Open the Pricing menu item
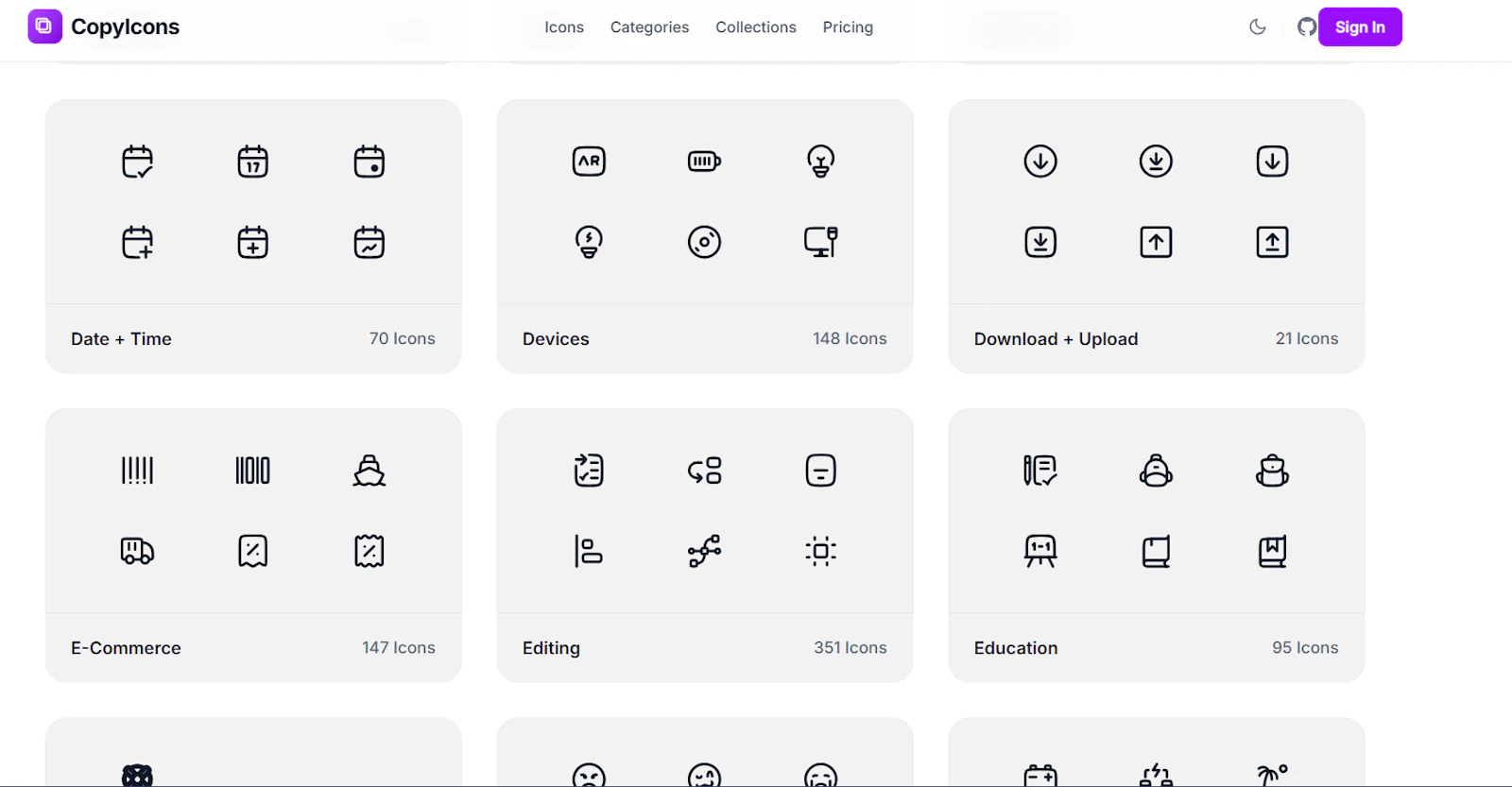 848,27
